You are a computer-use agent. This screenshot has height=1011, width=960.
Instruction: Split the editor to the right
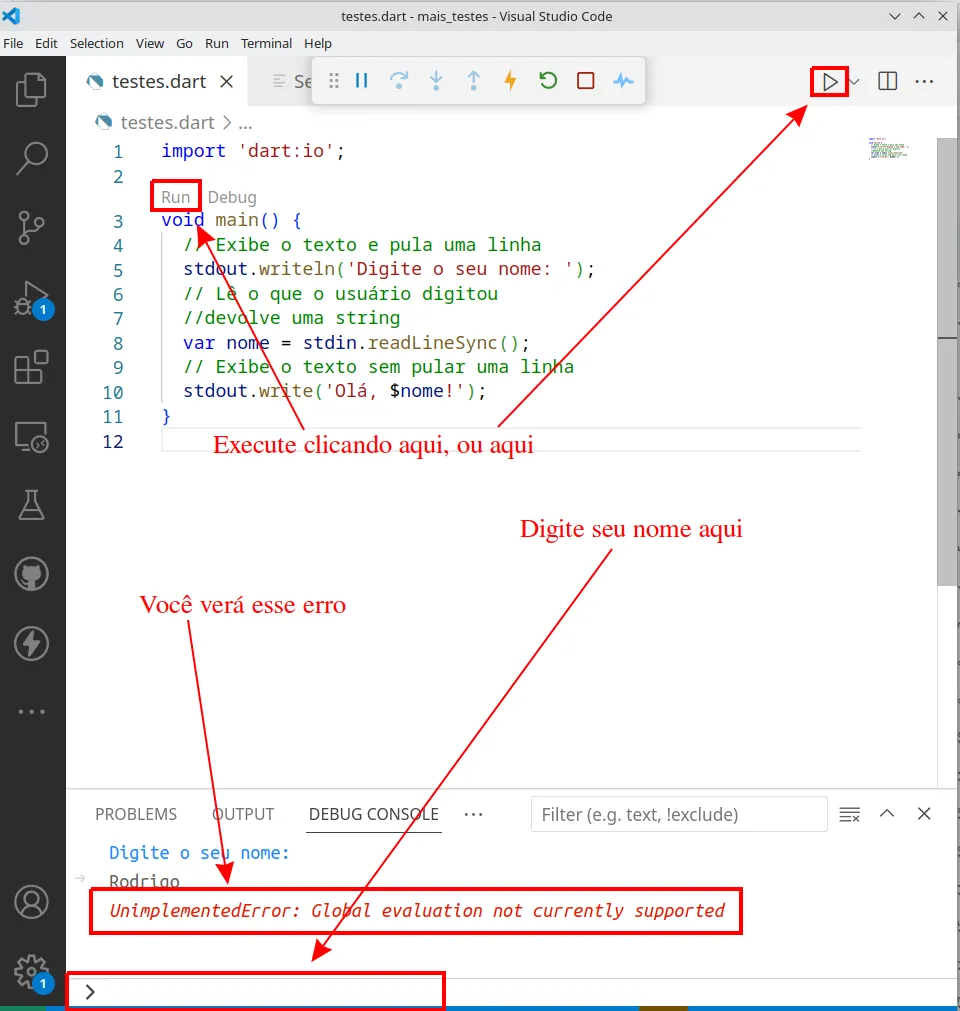[x=887, y=81]
